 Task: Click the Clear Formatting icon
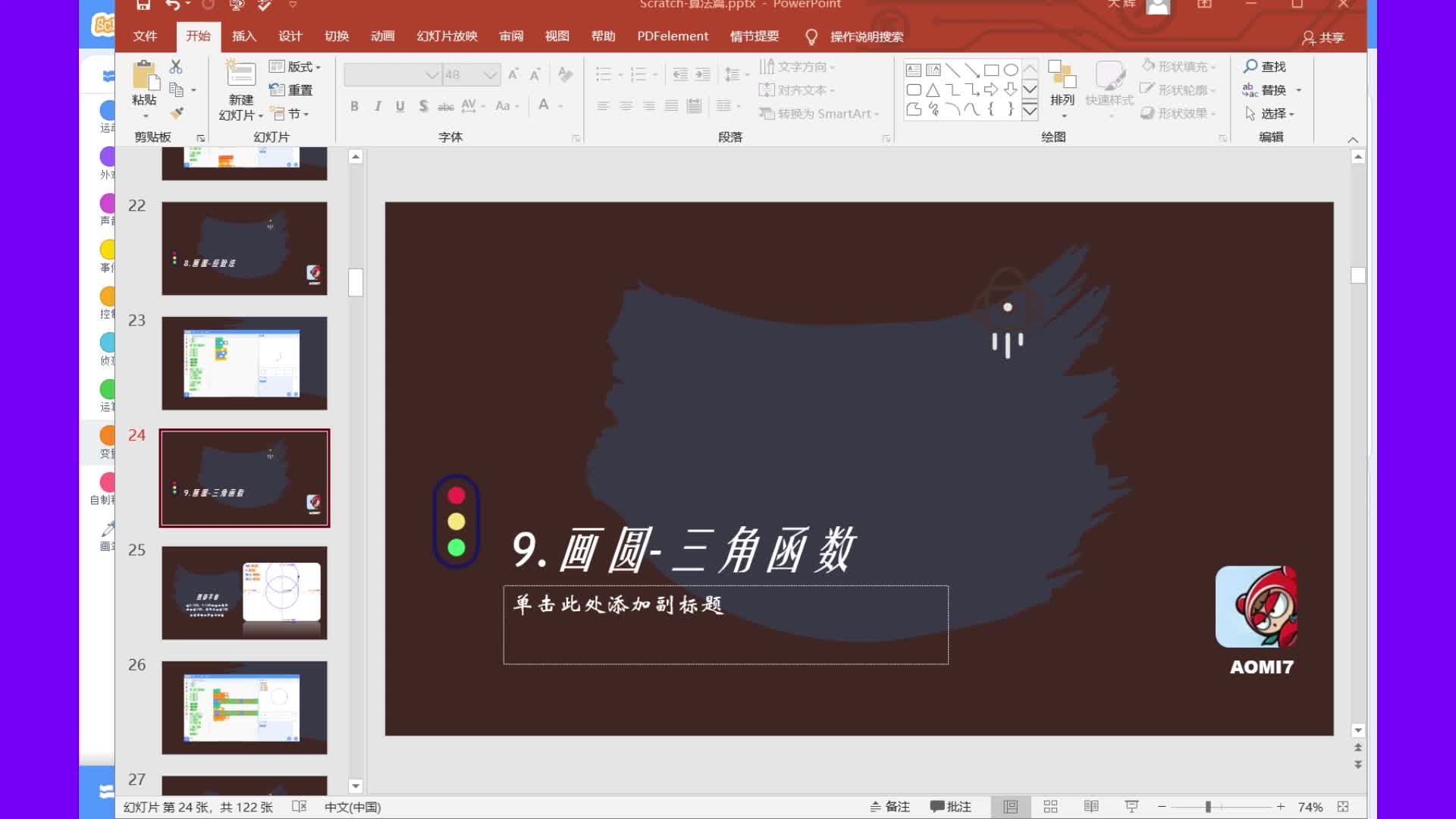[x=565, y=74]
